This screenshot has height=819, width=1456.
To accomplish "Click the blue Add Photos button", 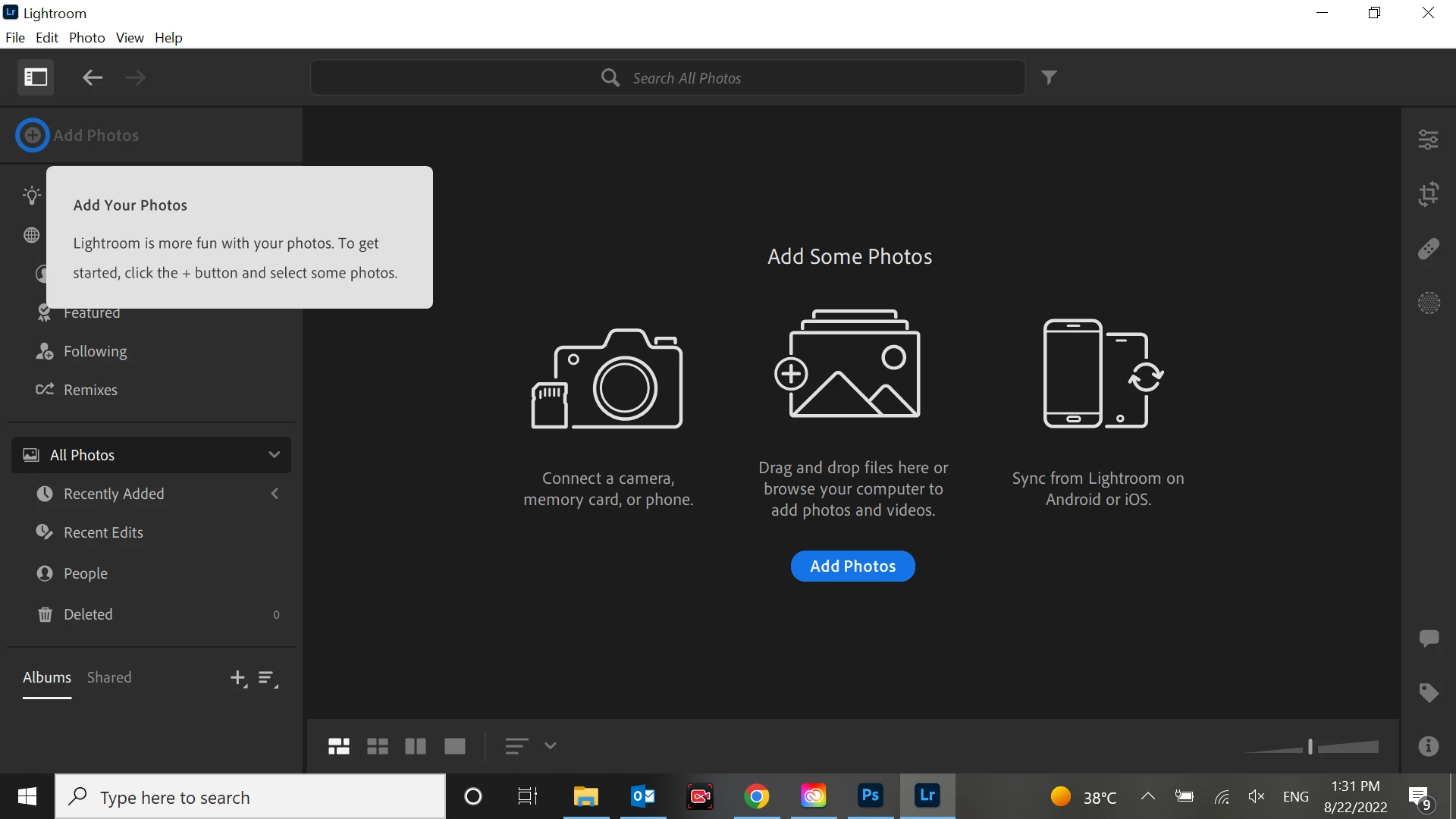I will [852, 566].
